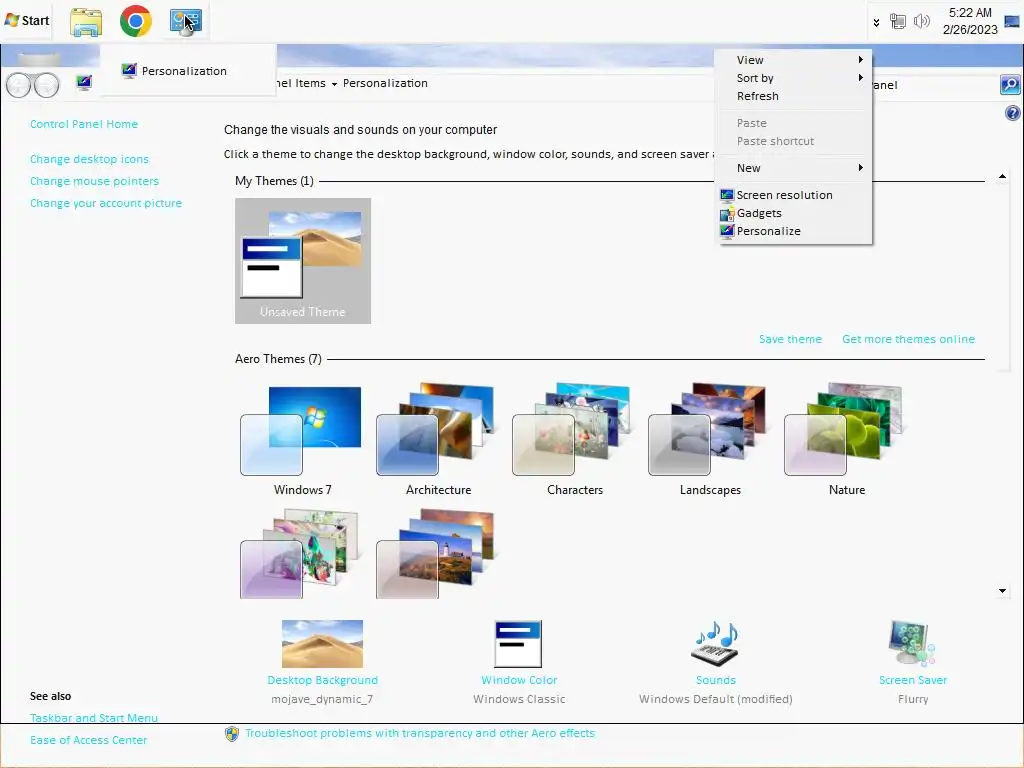Open Change your account picture link
Viewport: 1024px width, 768px height.
[x=106, y=203]
